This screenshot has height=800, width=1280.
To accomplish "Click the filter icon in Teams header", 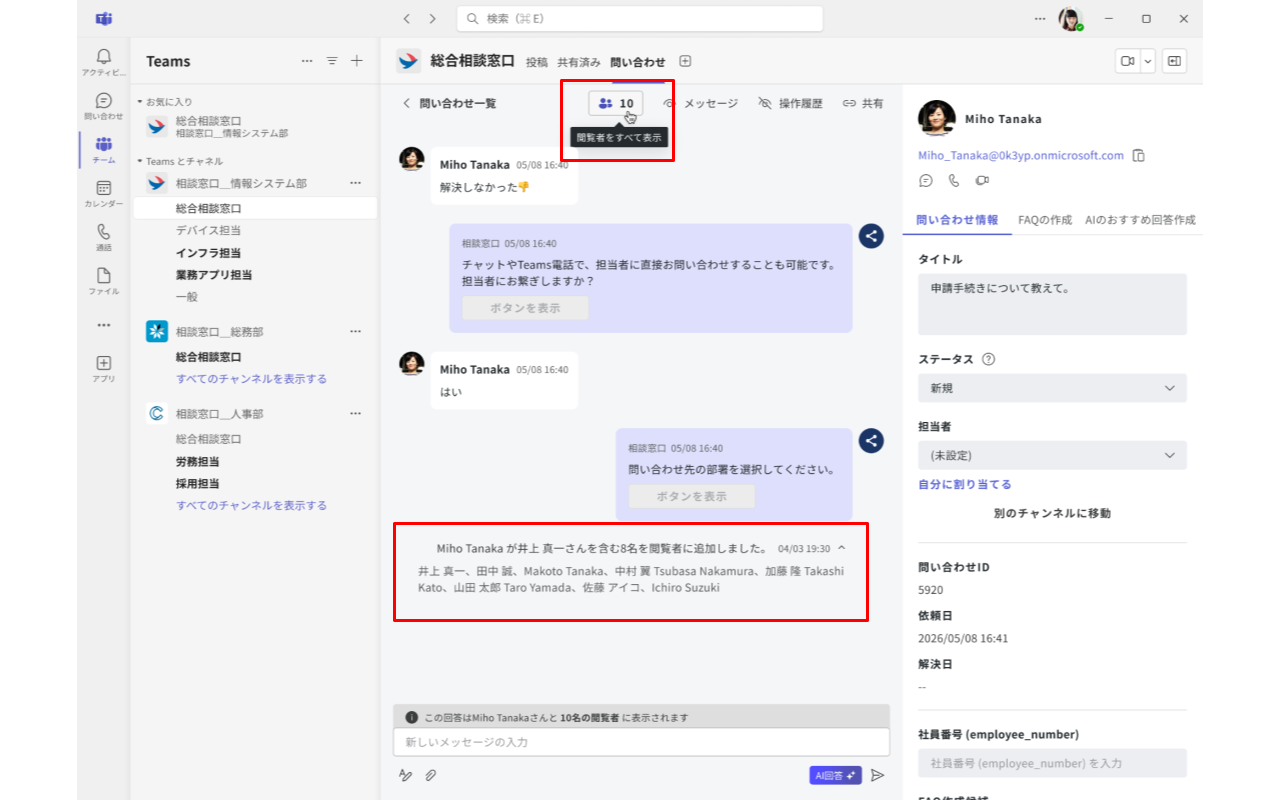I will tap(332, 61).
